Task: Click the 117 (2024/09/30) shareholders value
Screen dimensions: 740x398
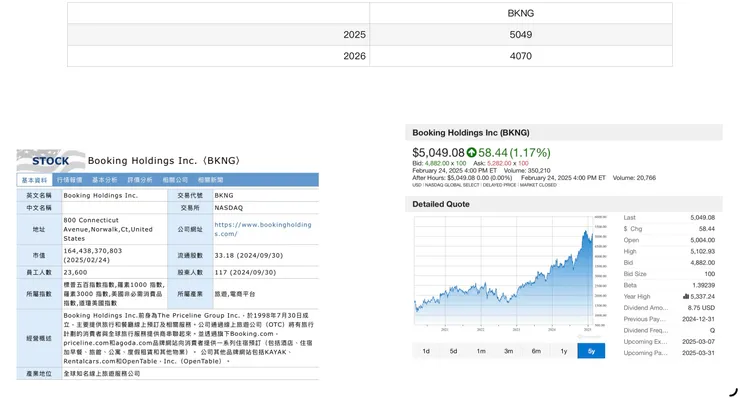Action: point(245,272)
